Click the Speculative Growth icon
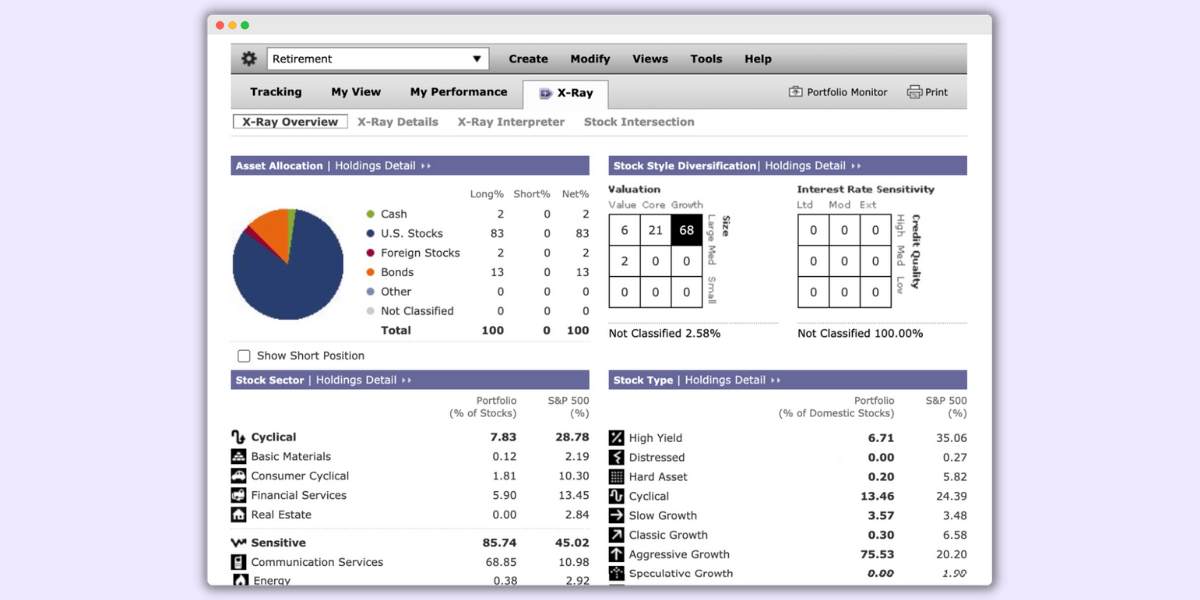 click(x=616, y=574)
